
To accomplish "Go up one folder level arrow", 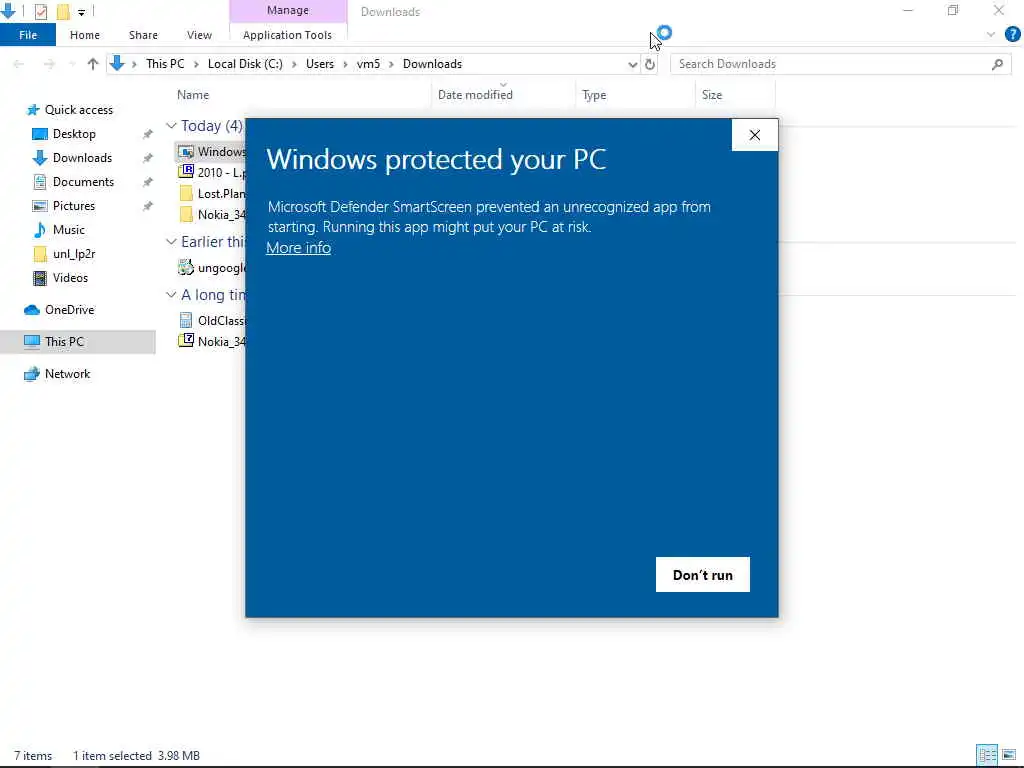I will 93,64.
